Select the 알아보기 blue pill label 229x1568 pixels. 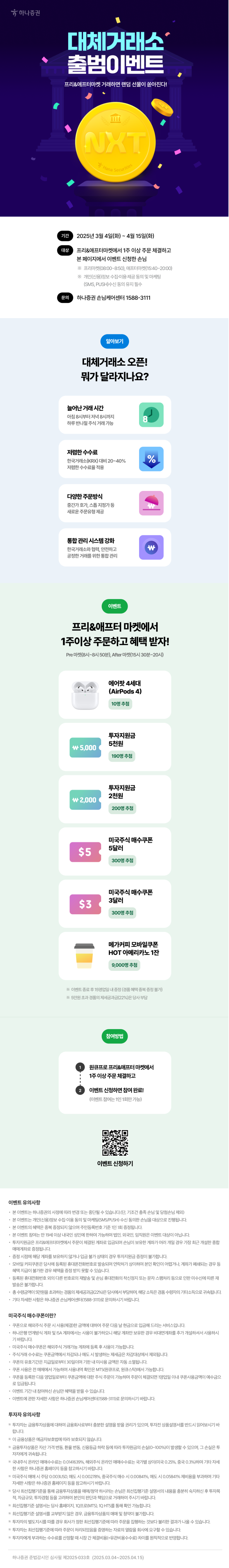click(115, 341)
